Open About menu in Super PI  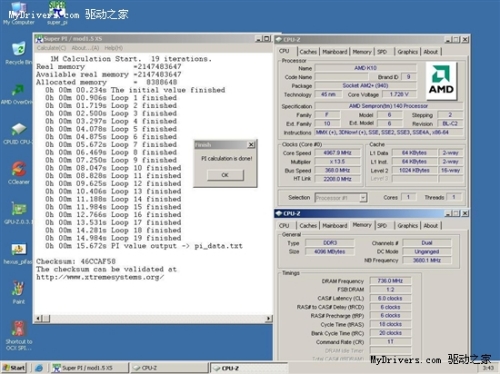click(x=85, y=48)
